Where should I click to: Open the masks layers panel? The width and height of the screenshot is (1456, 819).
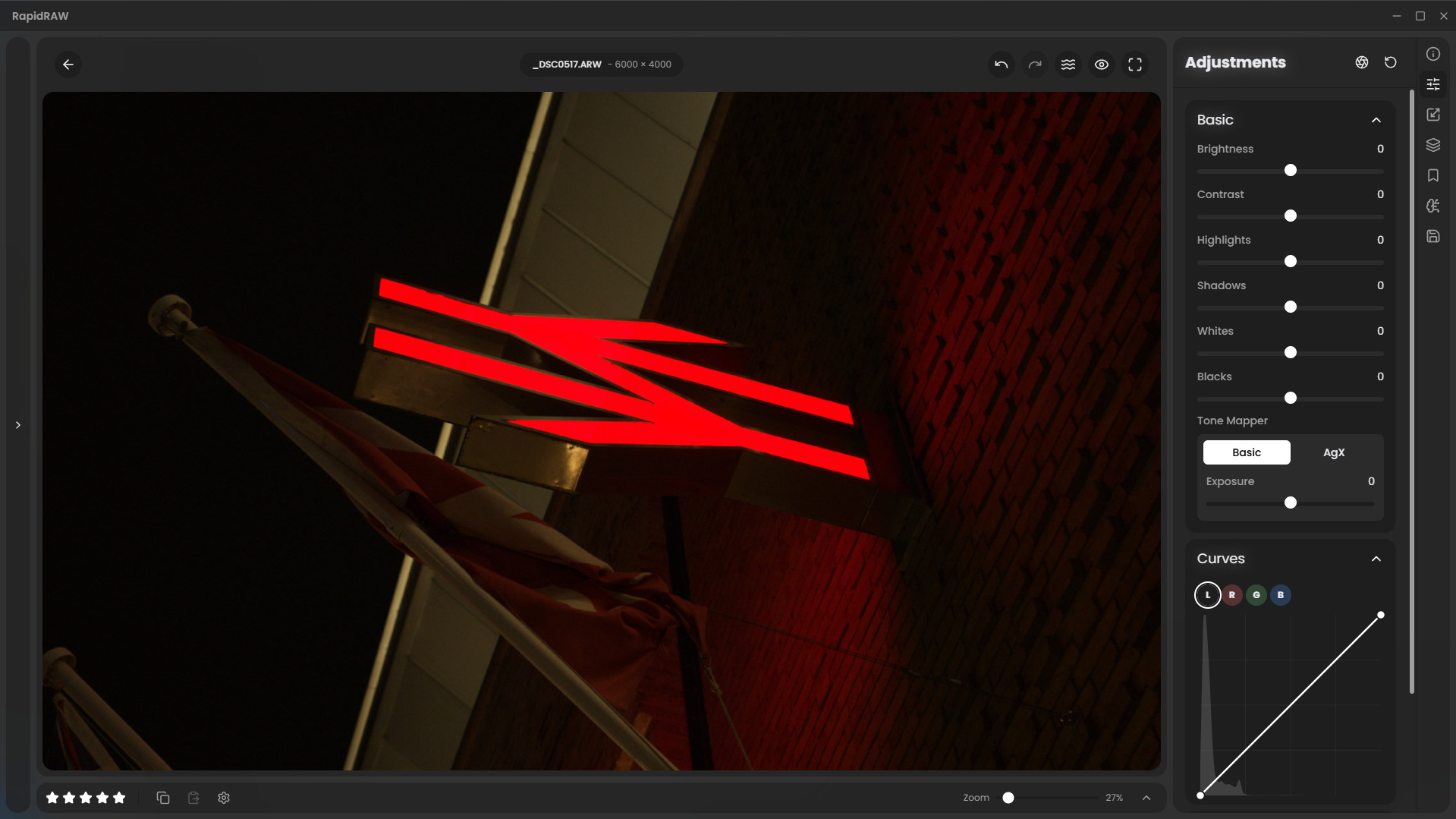click(x=1432, y=145)
